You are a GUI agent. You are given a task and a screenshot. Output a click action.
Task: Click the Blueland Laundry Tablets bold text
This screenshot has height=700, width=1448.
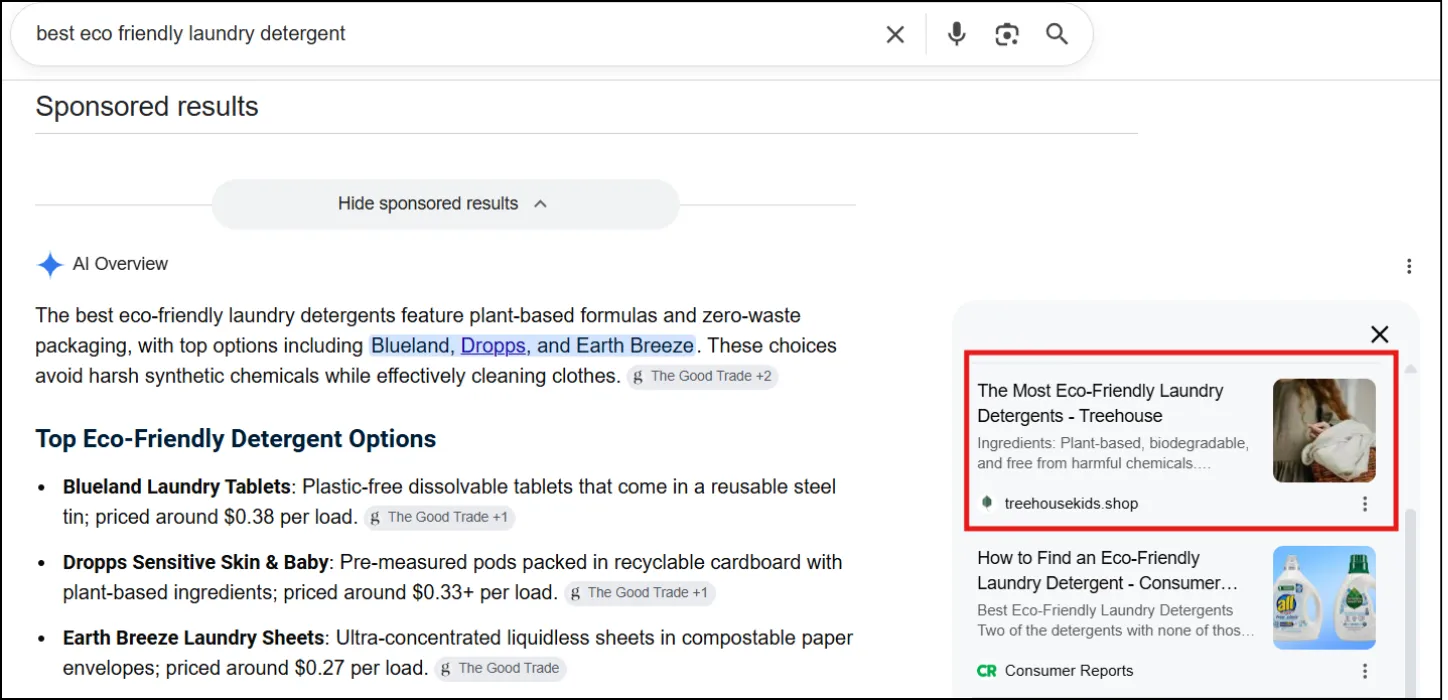click(x=177, y=487)
